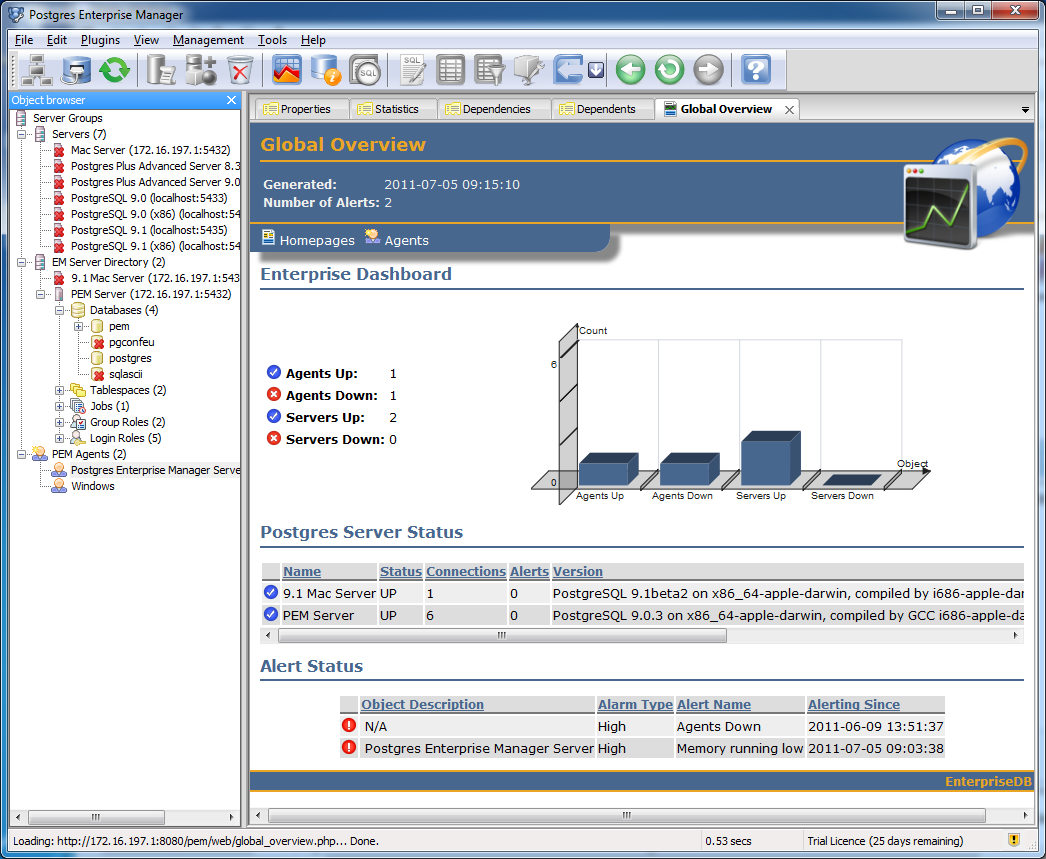The height and width of the screenshot is (859, 1046).
Task: Click the trash can delete object icon
Action: 239,70
